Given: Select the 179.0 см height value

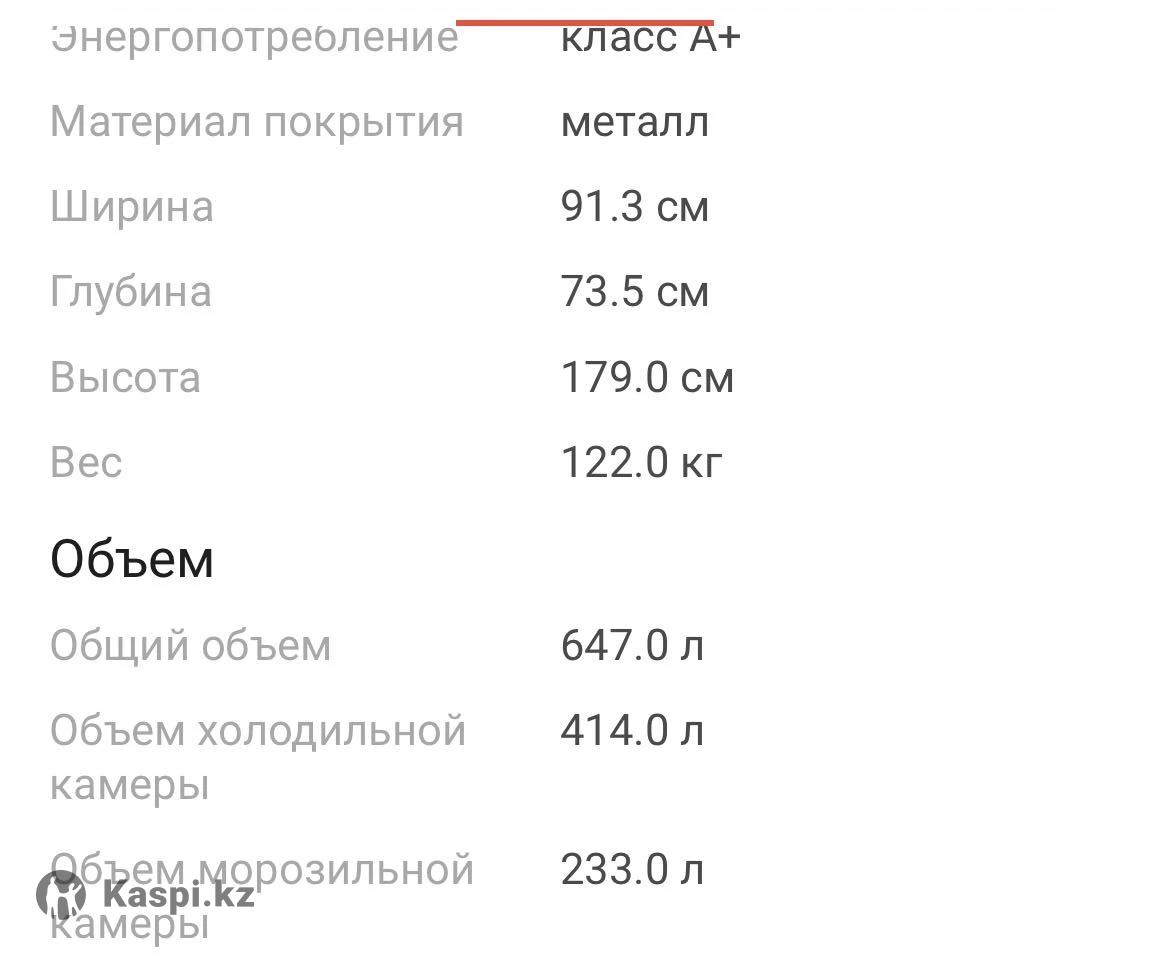Looking at the screenshot, I should pos(647,378).
